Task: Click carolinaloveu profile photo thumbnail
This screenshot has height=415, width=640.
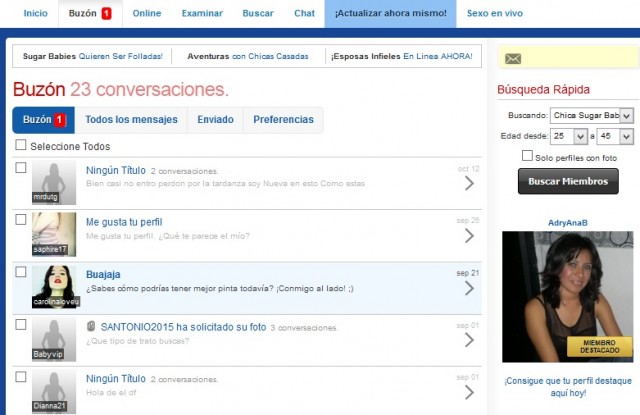Action: tap(54, 286)
